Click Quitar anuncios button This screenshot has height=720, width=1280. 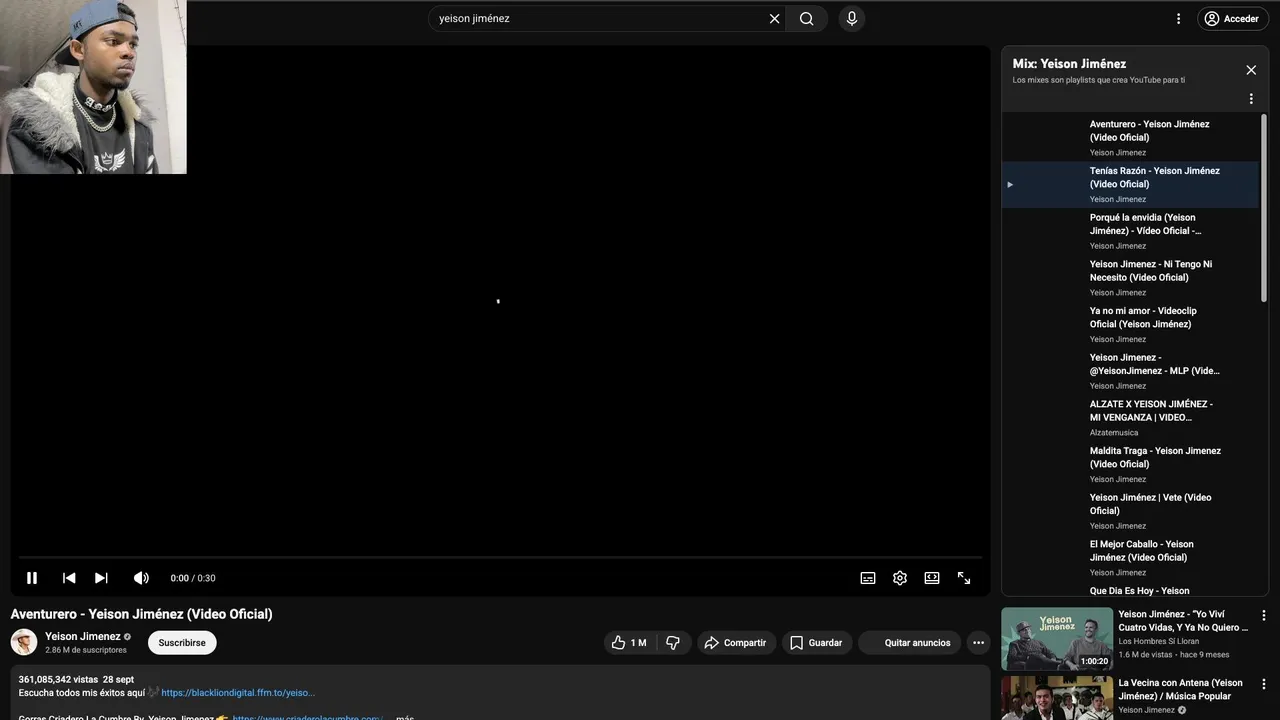click(x=910, y=643)
